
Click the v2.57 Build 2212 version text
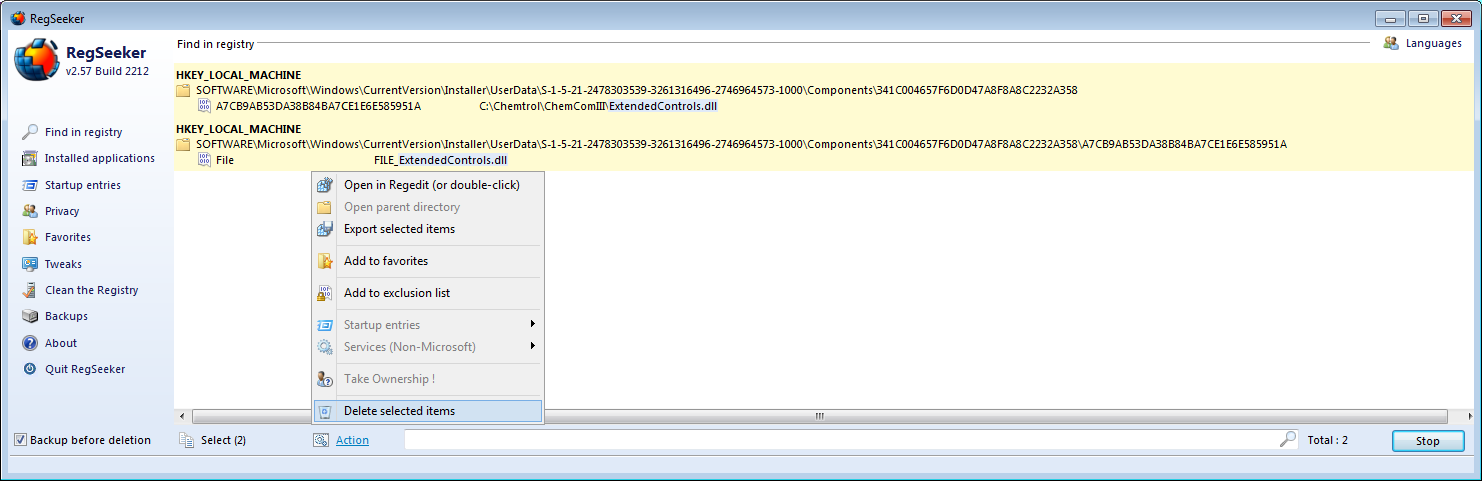[109, 71]
